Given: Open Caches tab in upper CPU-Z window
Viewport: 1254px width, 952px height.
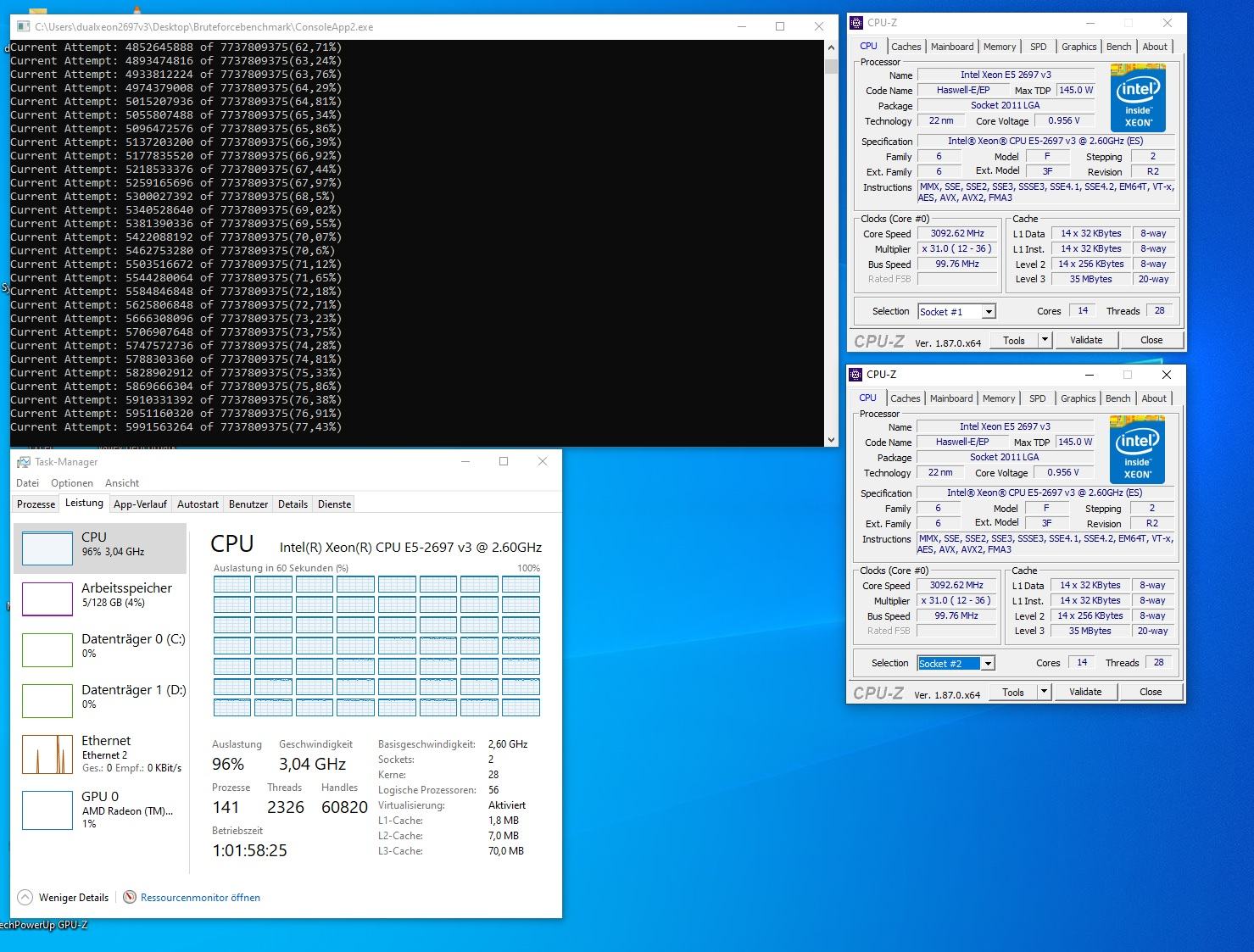Looking at the screenshot, I should click(x=906, y=47).
